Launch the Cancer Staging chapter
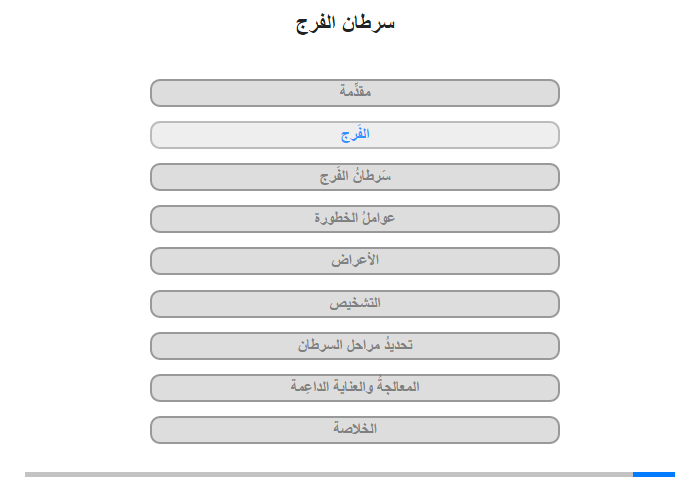Screen dimensions: 700x480 tap(354, 346)
